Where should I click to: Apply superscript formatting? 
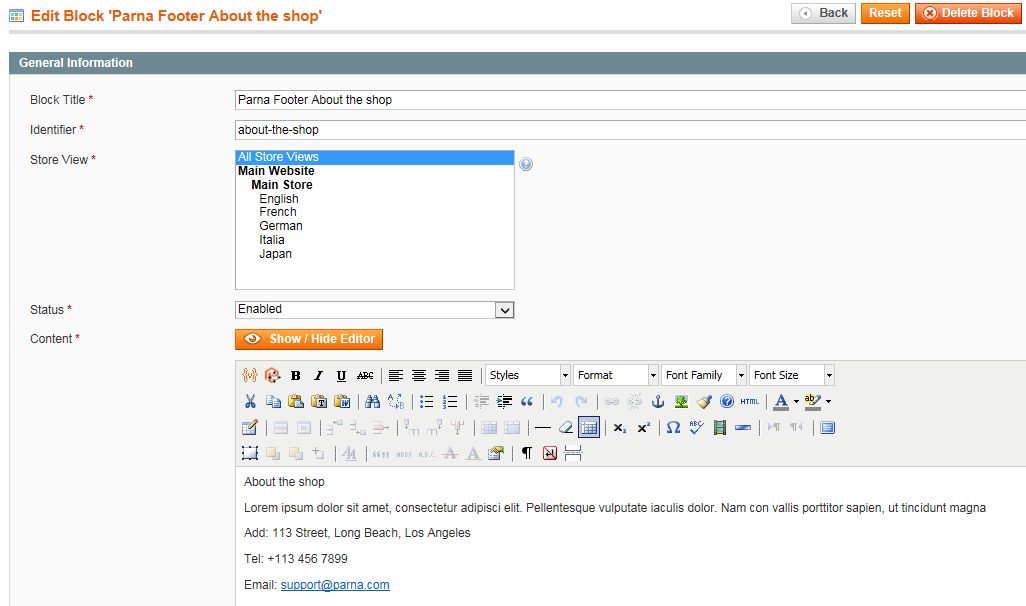point(643,427)
